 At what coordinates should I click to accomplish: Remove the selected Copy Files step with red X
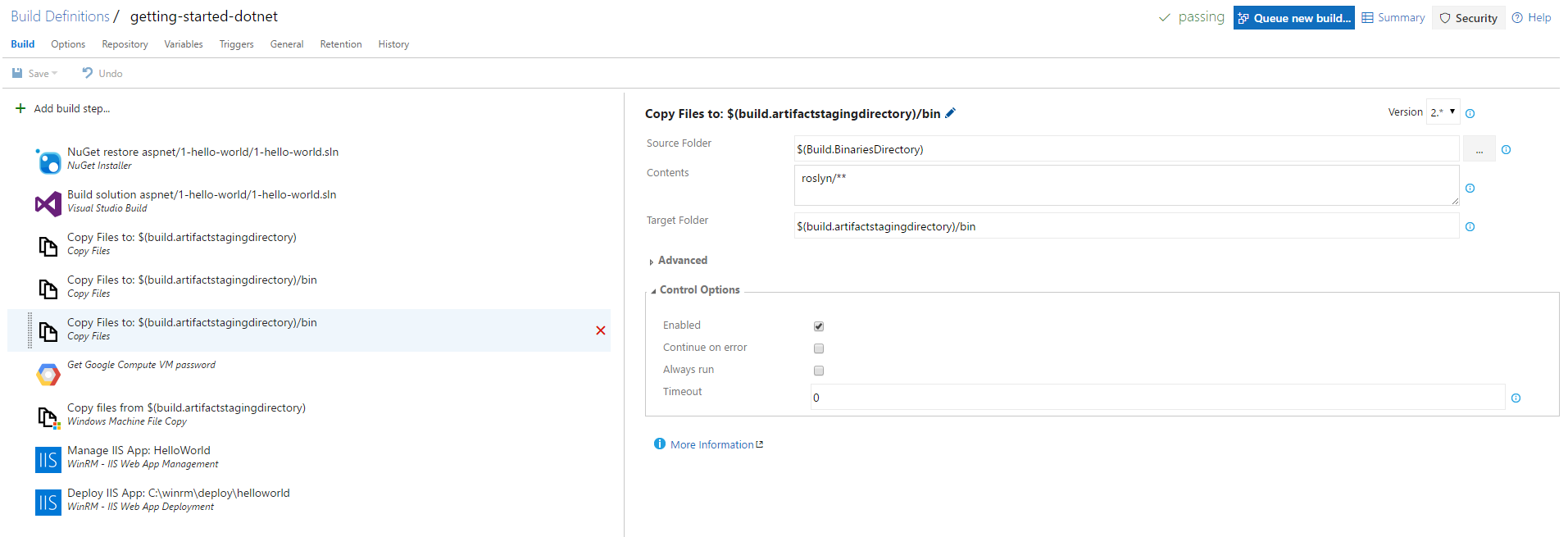[600, 330]
